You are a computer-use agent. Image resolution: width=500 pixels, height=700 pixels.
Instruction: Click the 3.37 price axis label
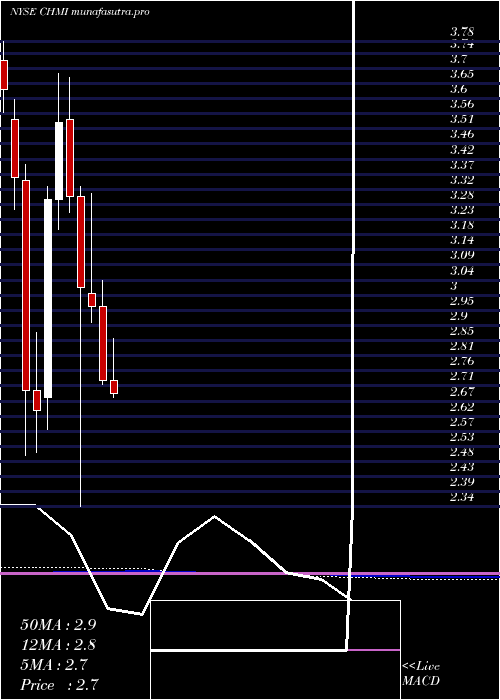[x=462, y=165]
